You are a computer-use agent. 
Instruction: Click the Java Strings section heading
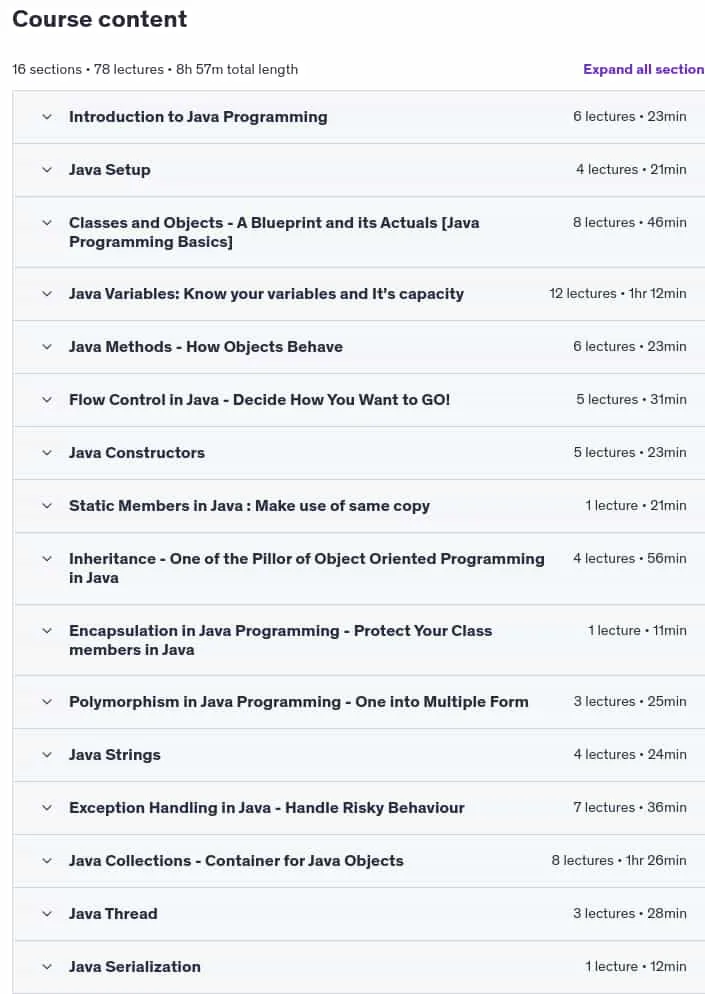tap(115, 754)
